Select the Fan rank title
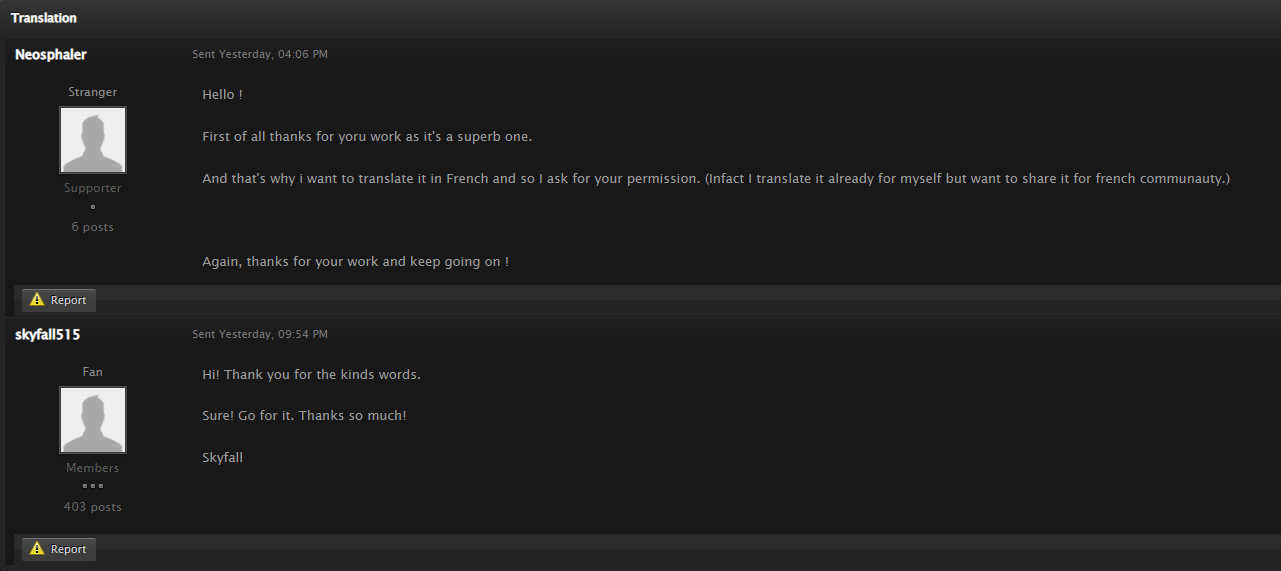Screen dimensions: 1281x571 pos(93,372)
